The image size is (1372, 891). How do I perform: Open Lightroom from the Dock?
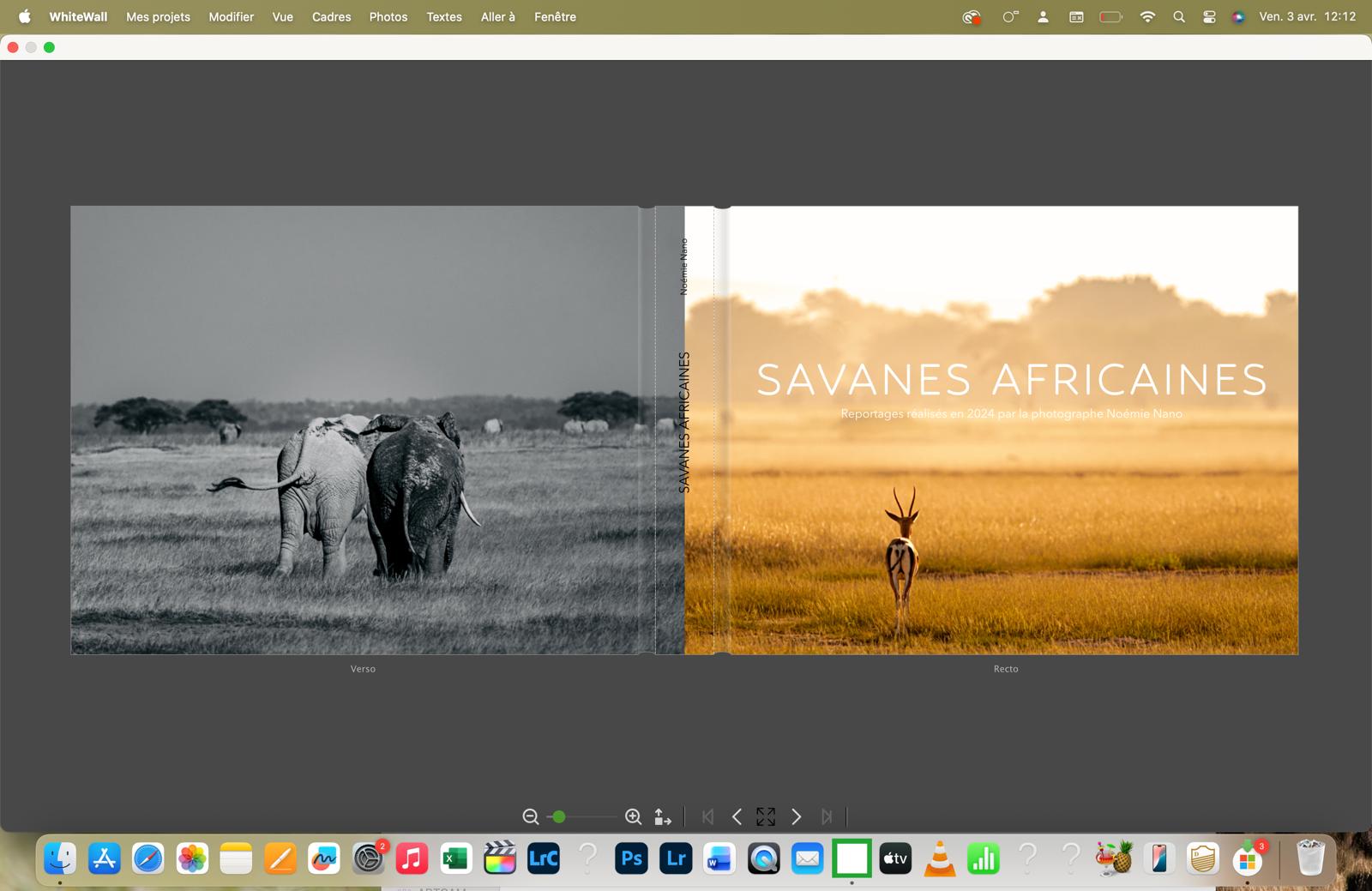[x=677, y=858]
